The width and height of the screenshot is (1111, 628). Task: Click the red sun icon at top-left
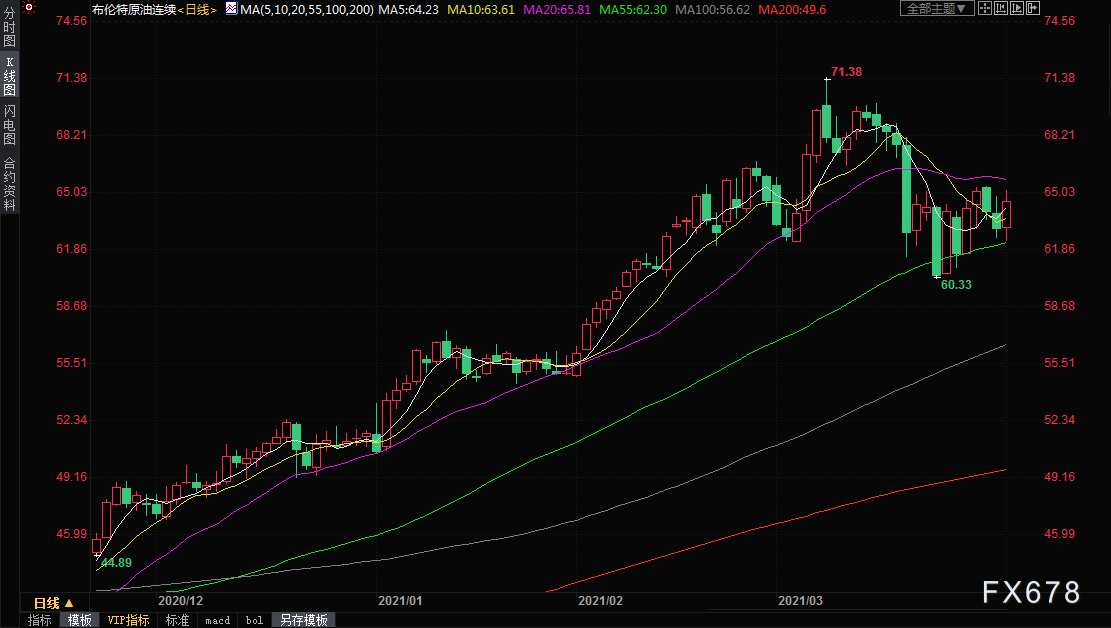[28, 9]
